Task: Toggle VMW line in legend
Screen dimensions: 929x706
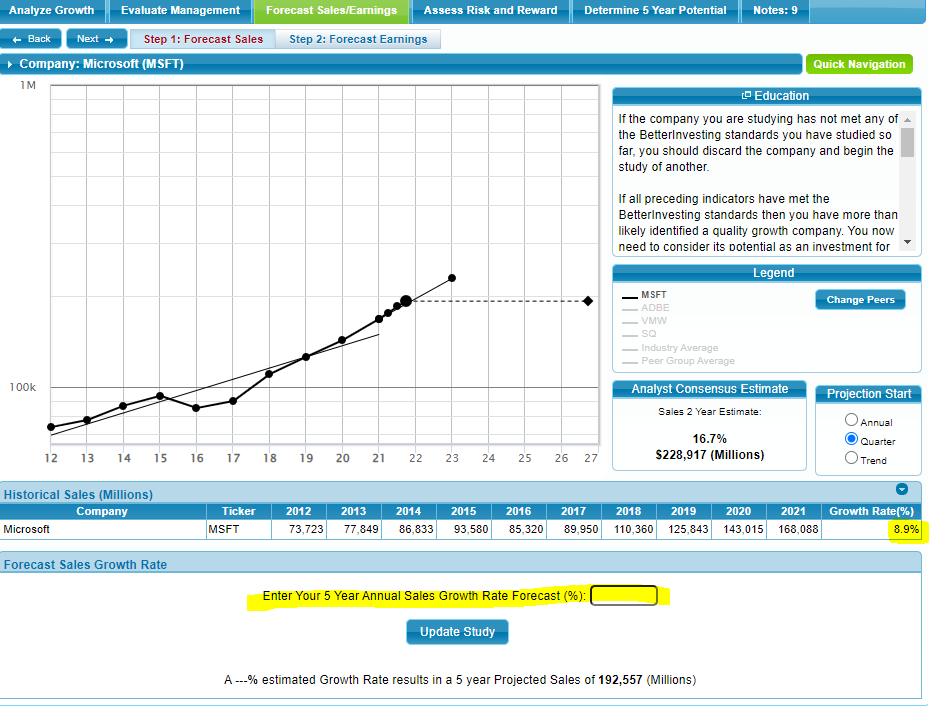Action: click(x=645, y=320)
